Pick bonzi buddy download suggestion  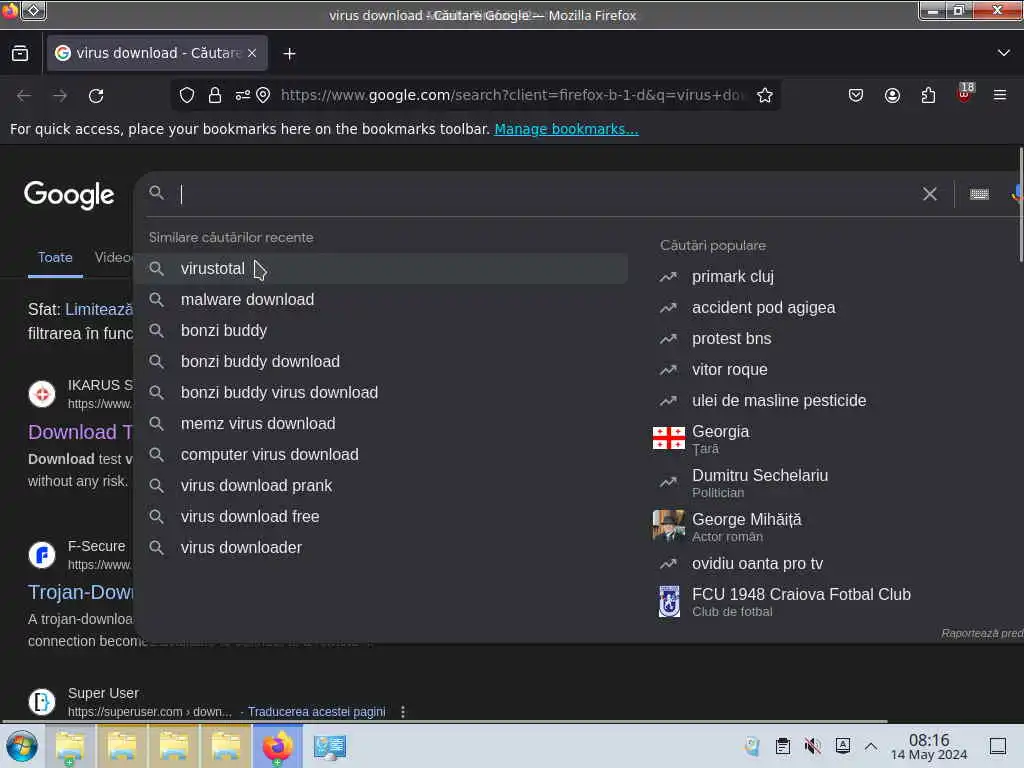coord(381,362)
